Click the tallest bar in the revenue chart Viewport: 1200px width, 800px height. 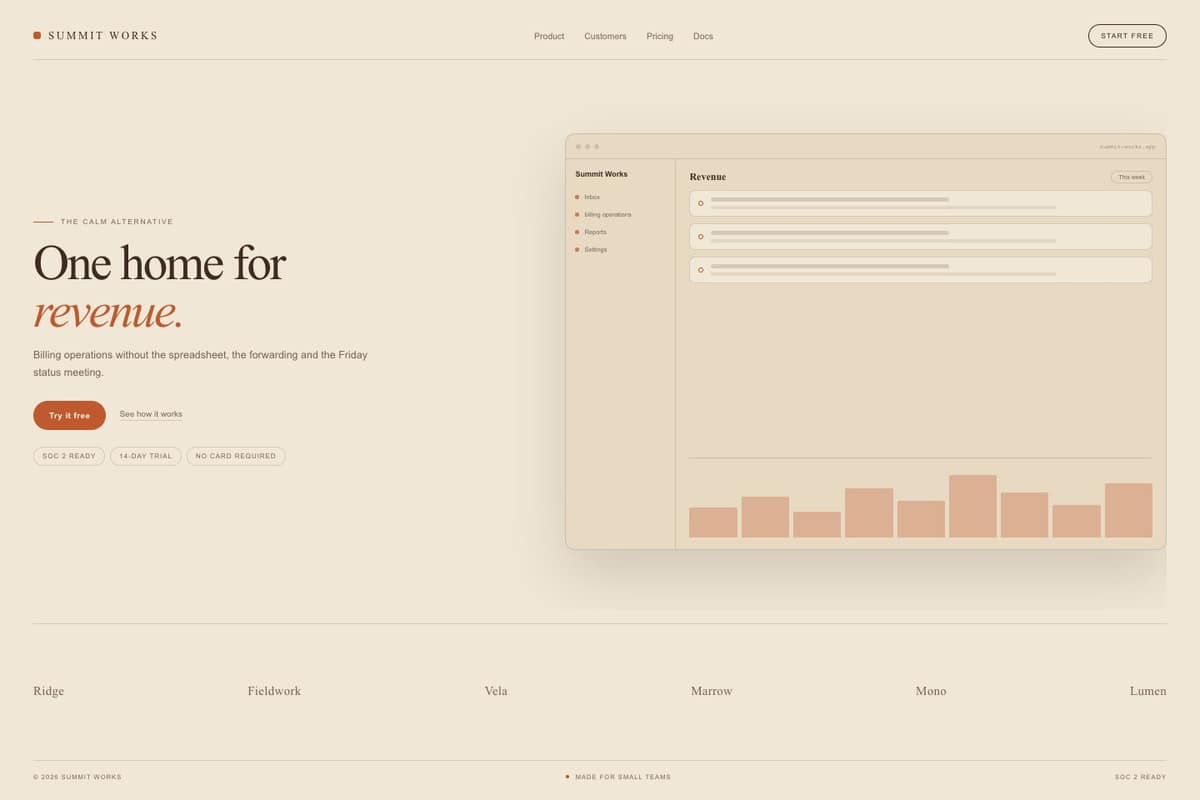click(973, 506)
